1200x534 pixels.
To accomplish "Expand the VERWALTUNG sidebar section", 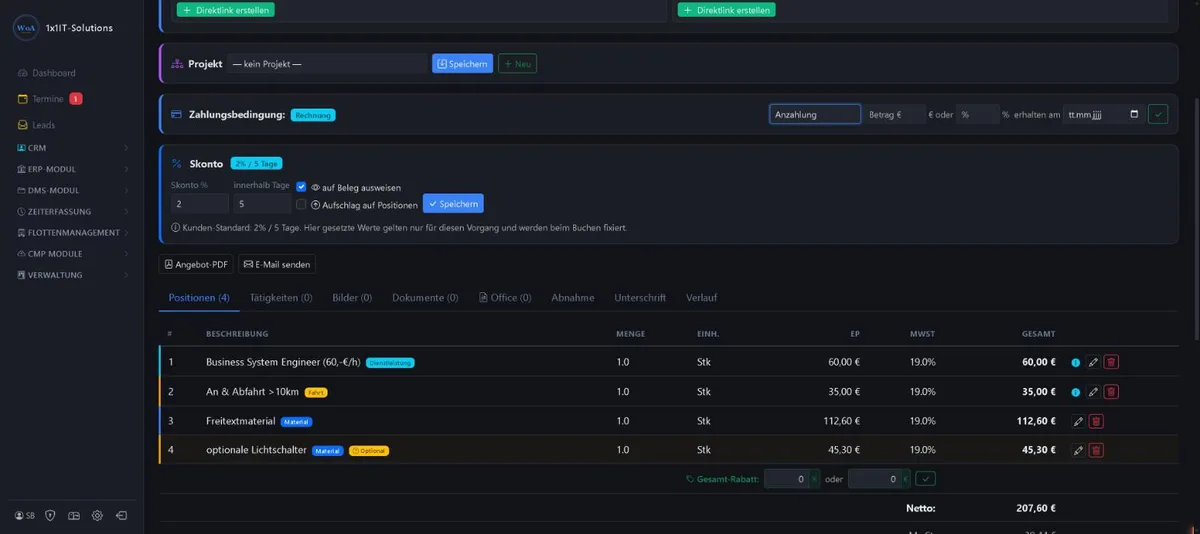I will pos(73,275).
